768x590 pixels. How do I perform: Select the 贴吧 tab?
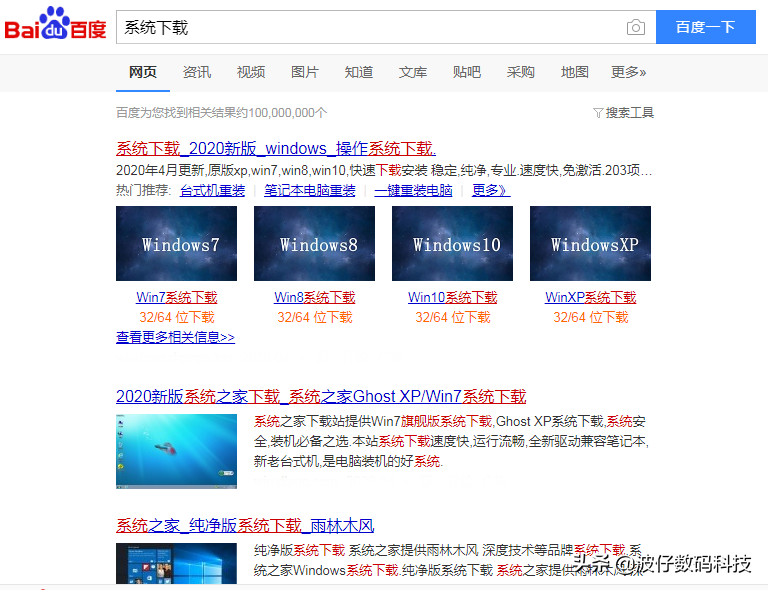point(467,72)
